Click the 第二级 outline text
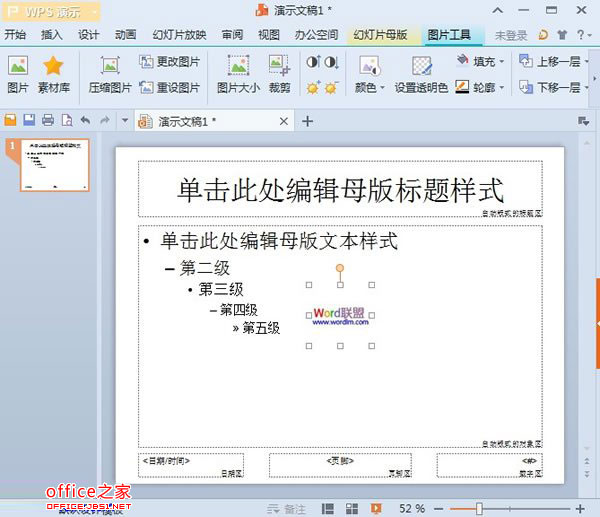The height and width of the screenshot is (517, 600). (x=205, y=268)
